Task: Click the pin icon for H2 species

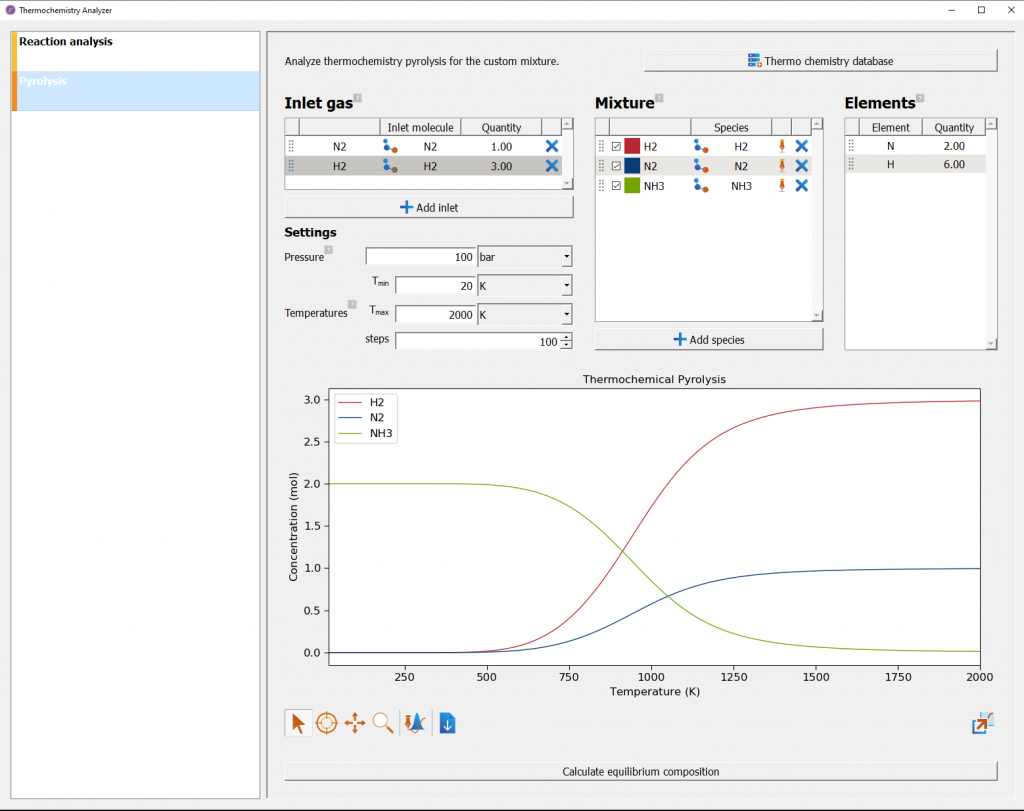Action: coord(782,146)
